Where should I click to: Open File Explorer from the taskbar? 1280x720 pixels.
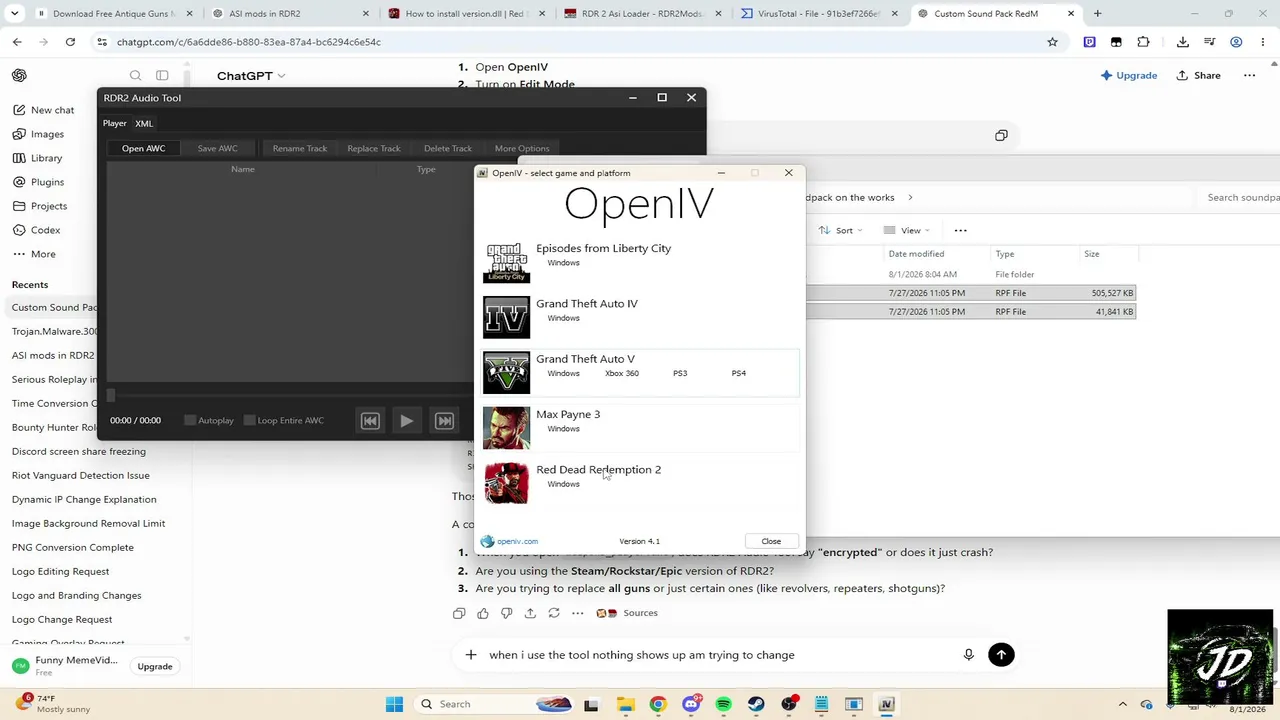[624, 704]
